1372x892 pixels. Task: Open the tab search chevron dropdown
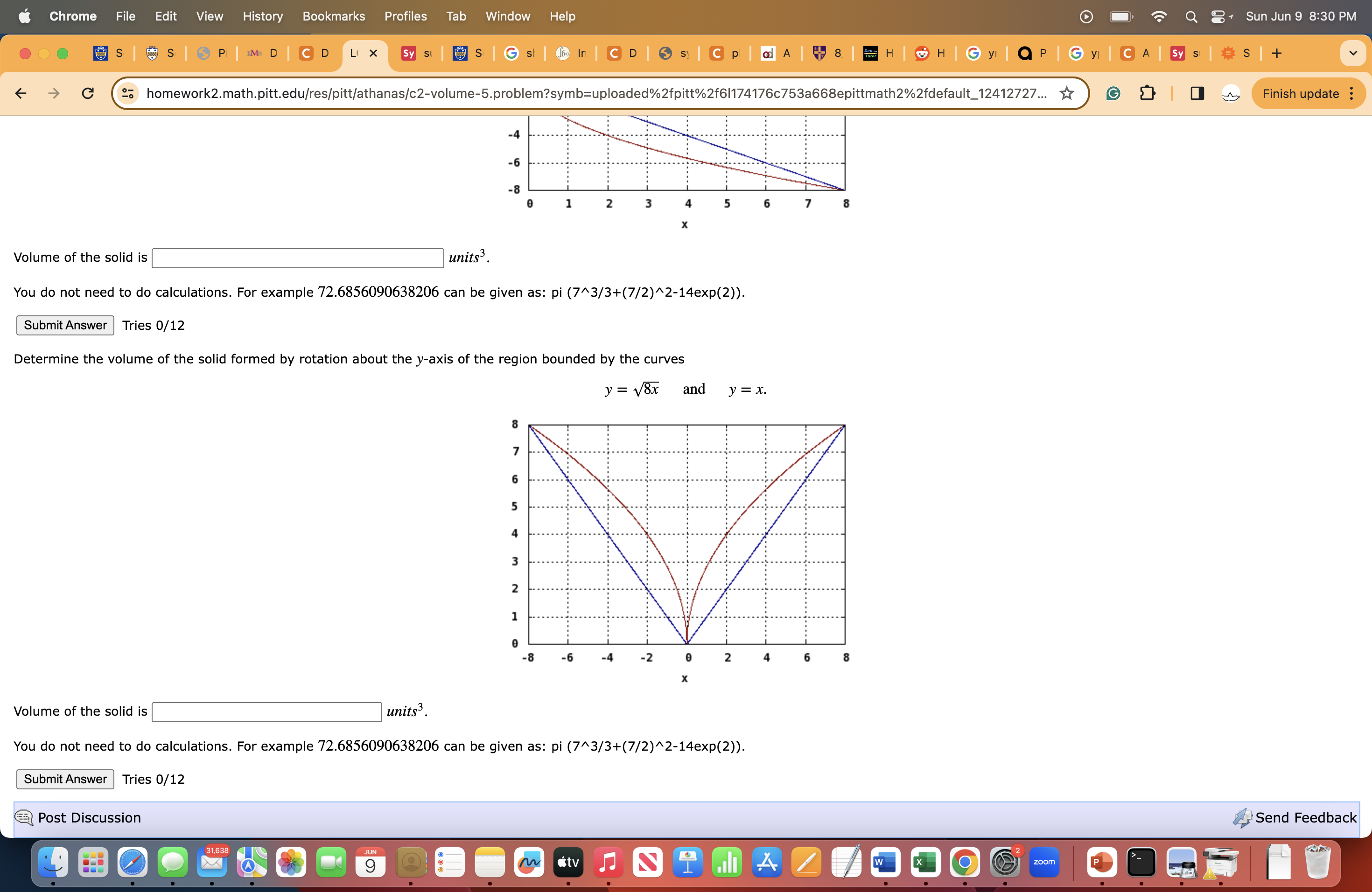[x=1353, y=53]
